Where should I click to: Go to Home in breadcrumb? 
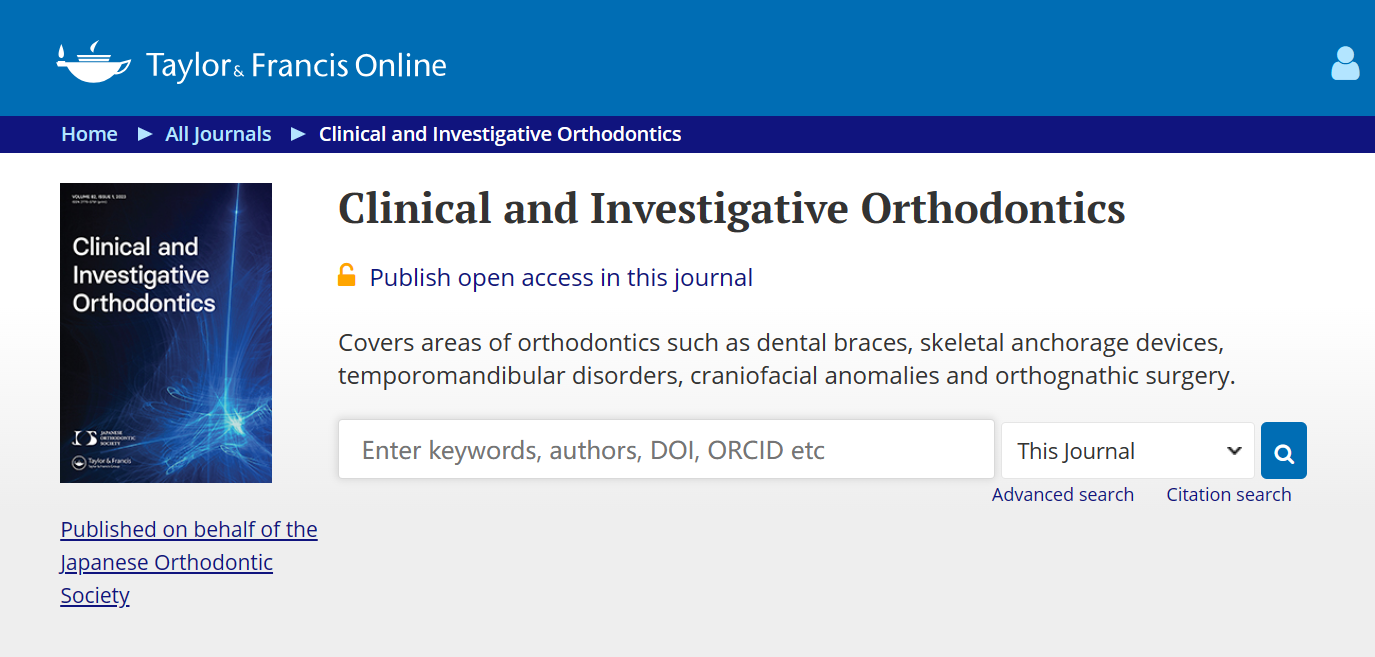pyautogui.click(x=89, y=134)
